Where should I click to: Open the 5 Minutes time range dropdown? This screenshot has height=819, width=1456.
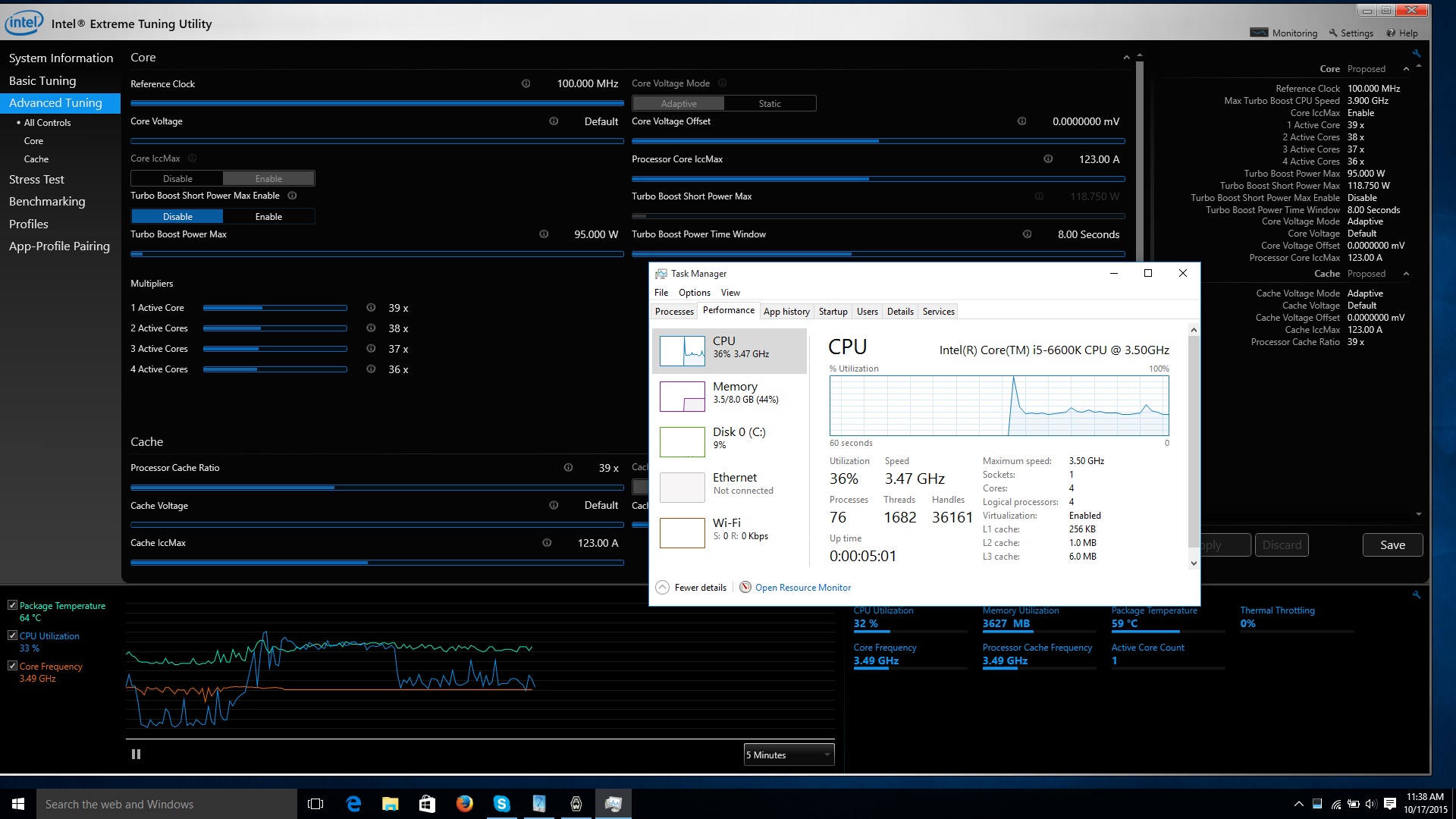[x=789, y=755]
